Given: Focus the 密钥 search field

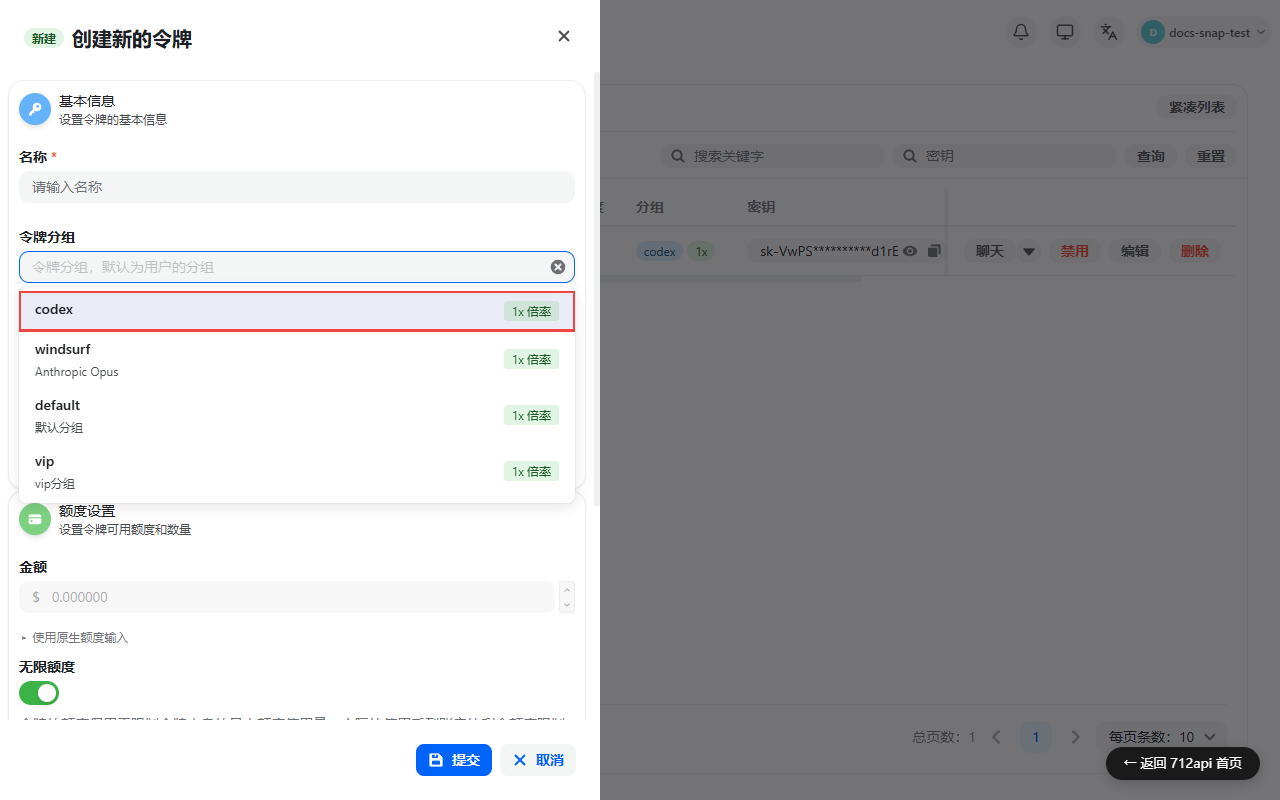Looking at the screenshot, I should pos(1004,156).
